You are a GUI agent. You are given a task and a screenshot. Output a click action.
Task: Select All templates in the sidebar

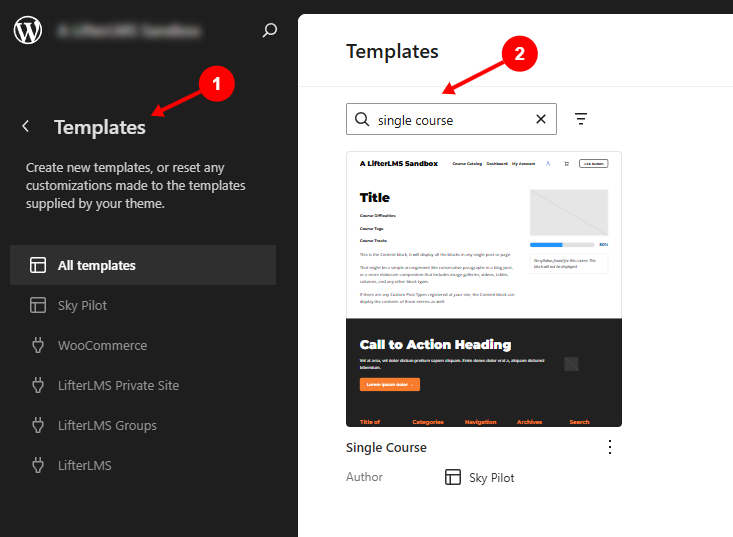point(143,265)
